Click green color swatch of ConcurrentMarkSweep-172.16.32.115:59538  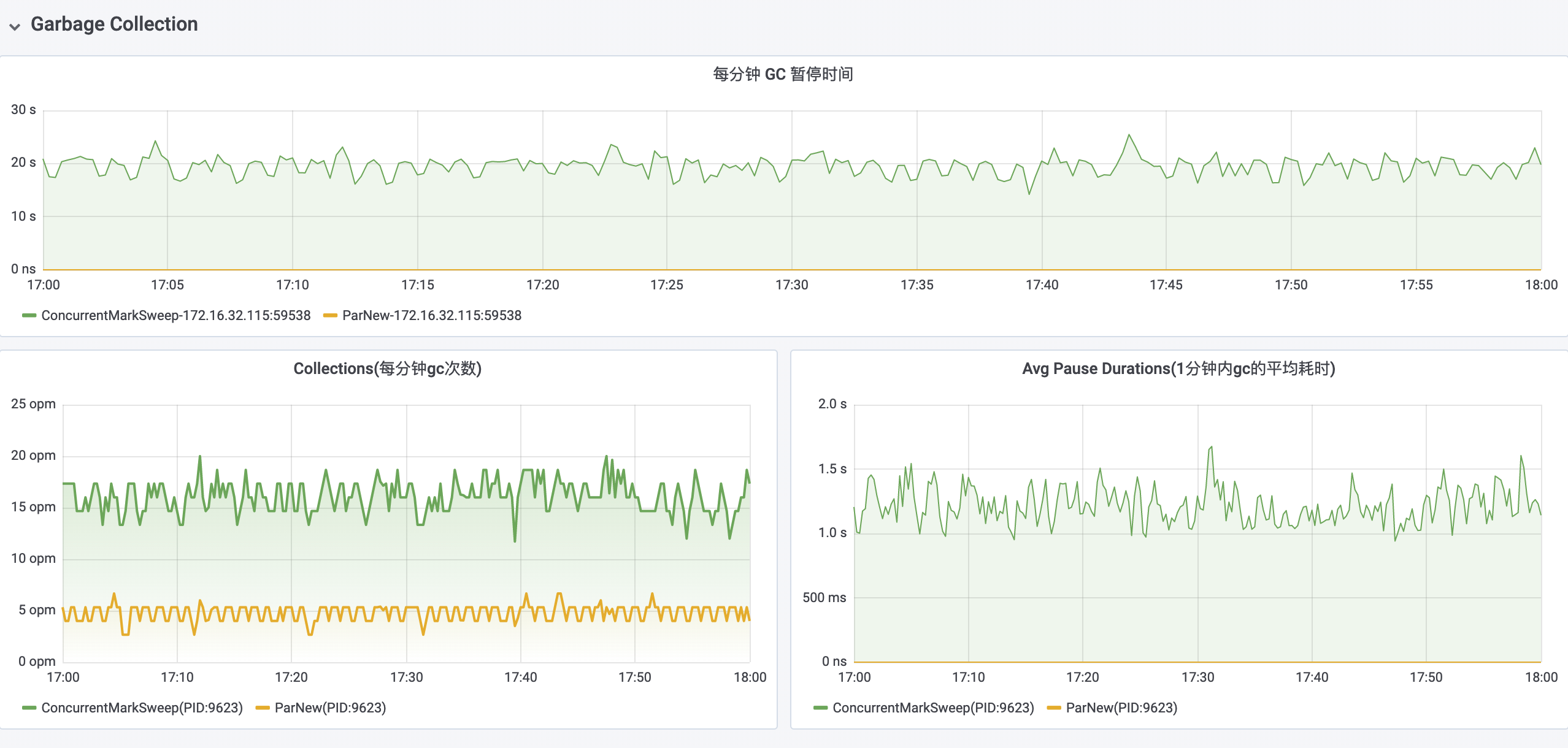tap(29, 315)
